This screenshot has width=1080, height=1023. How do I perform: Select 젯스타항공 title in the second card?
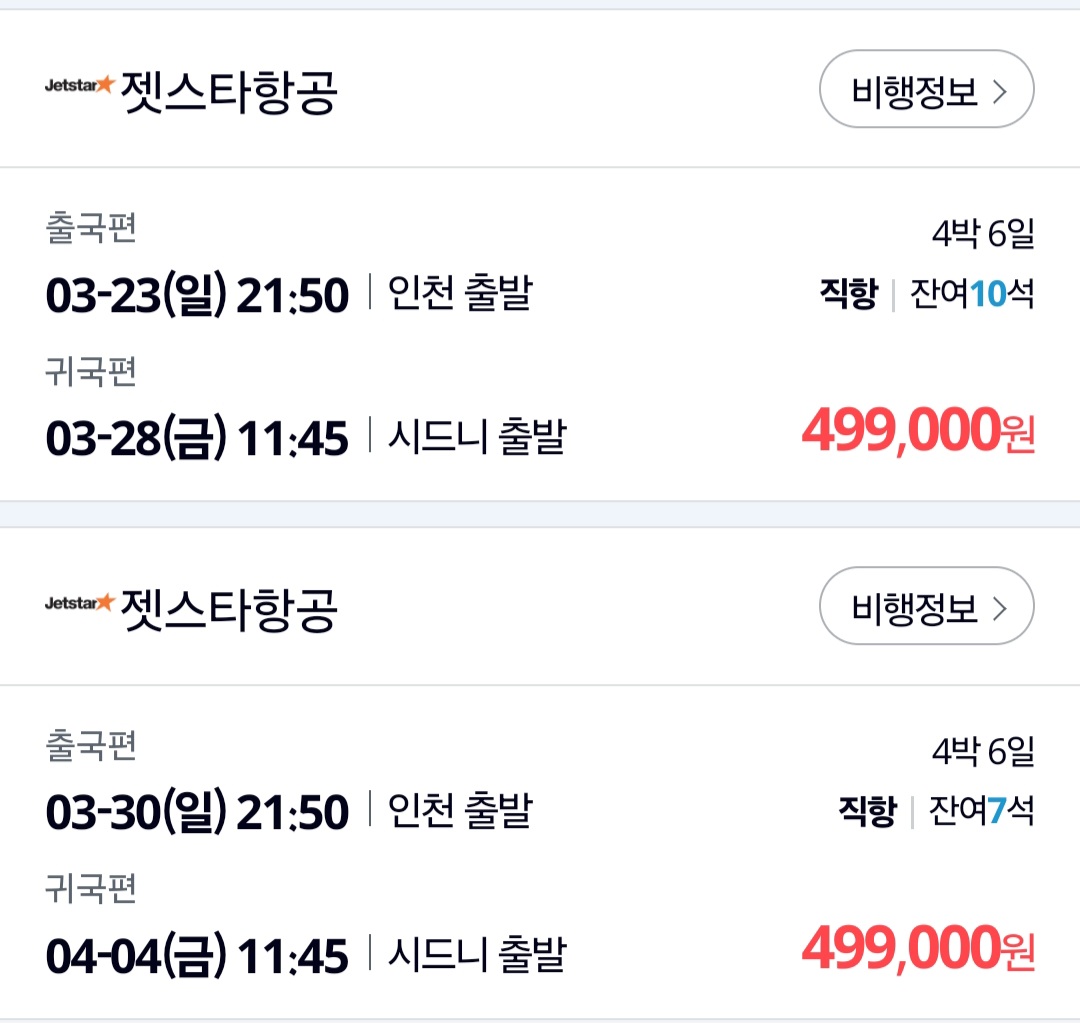pos(230,609)
